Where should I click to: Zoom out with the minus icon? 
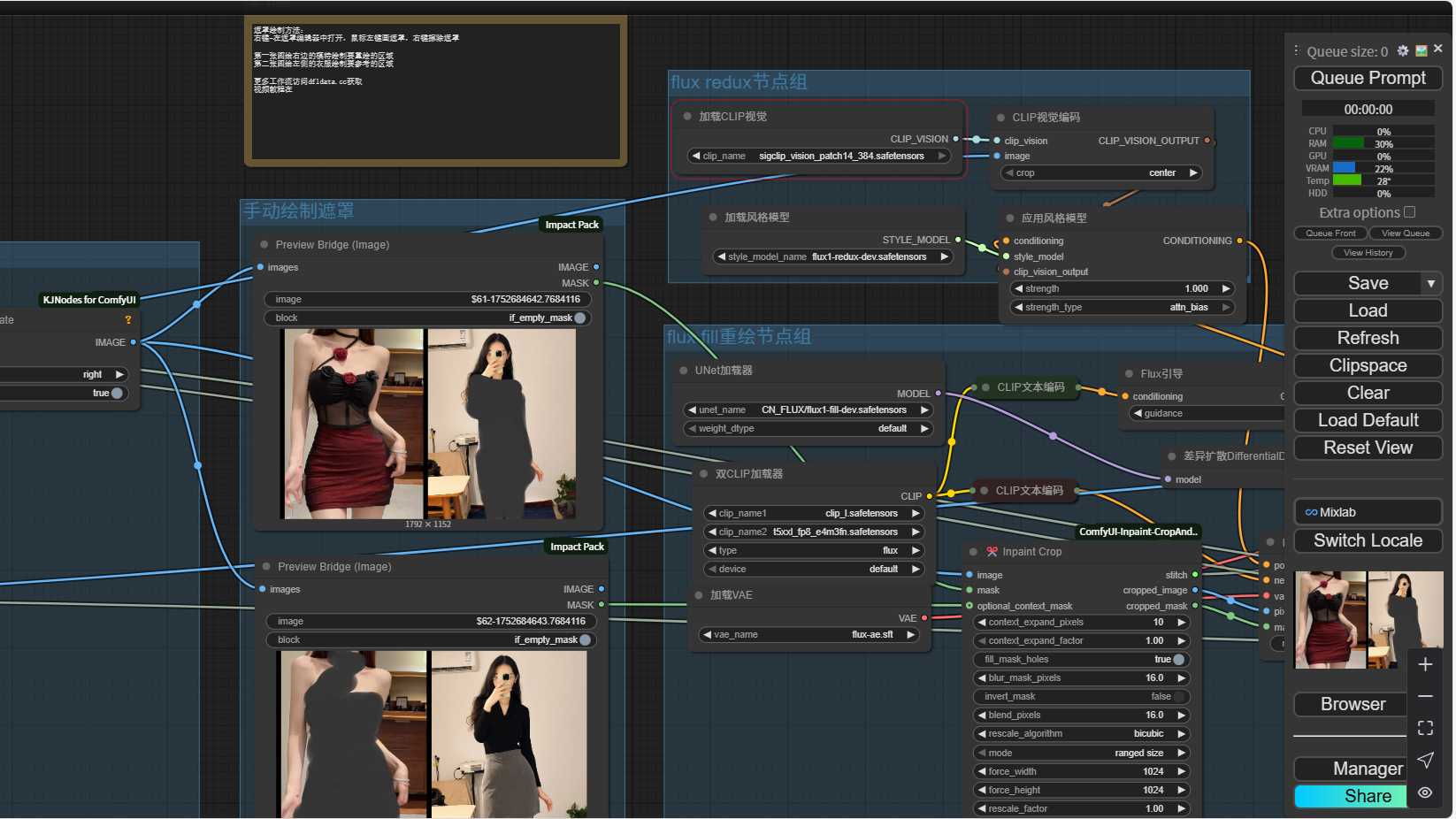[x=1425, y=696]
